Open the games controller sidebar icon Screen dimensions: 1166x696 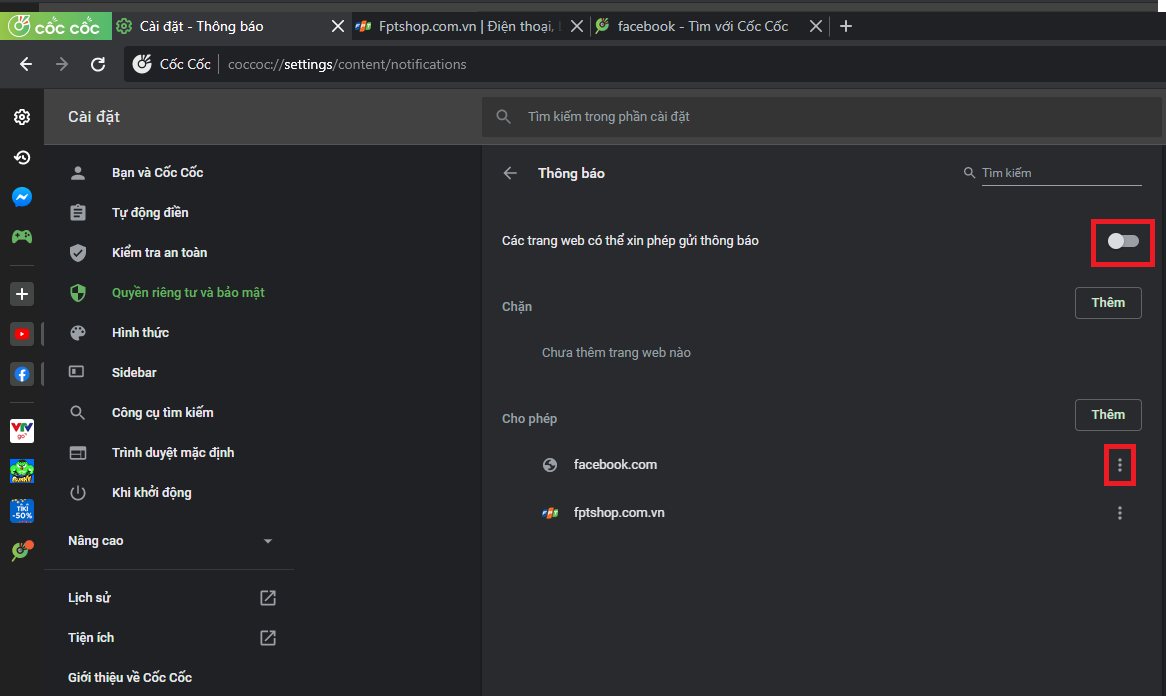22,236
